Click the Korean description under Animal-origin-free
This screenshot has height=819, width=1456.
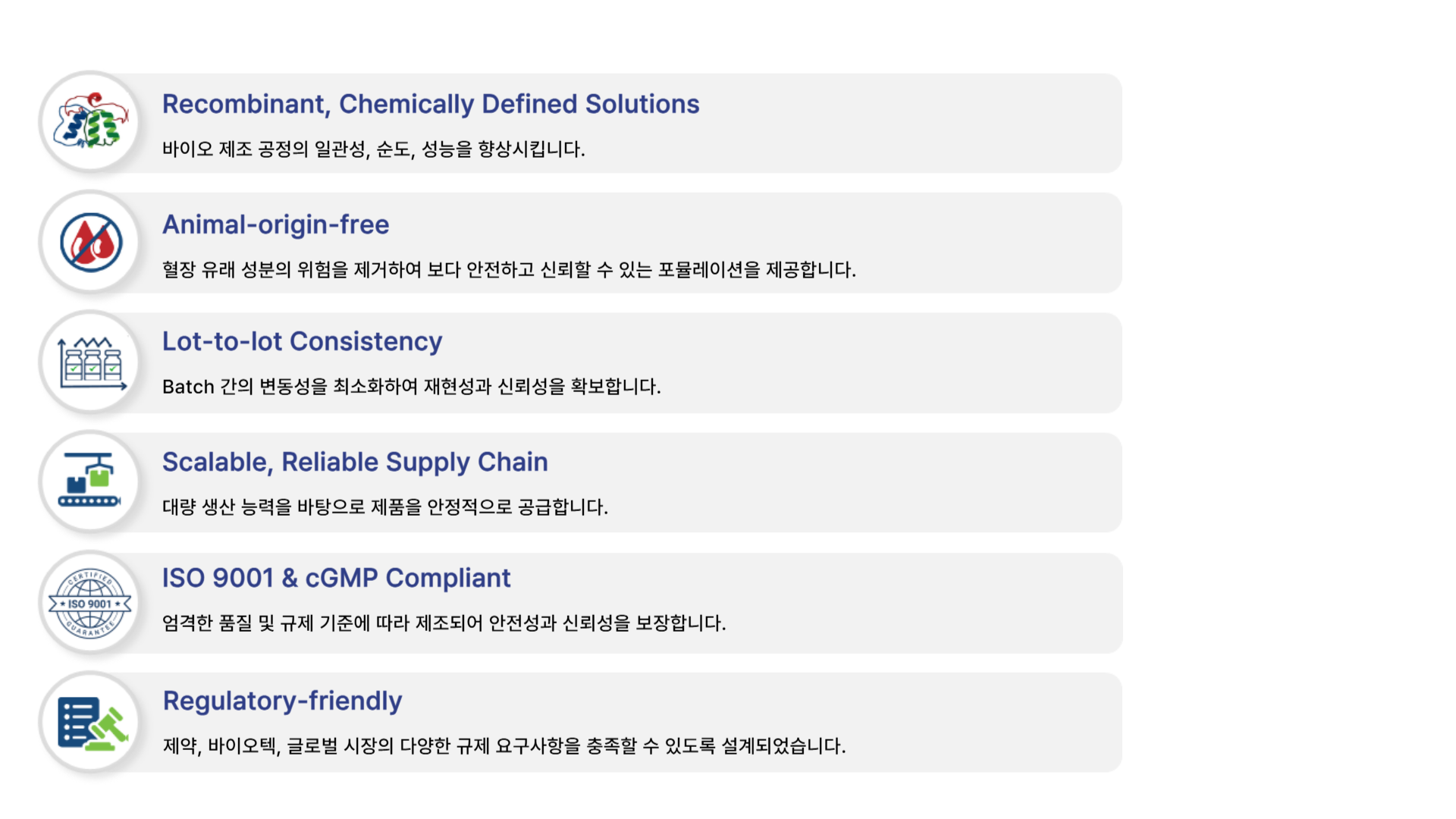(509, 270)
